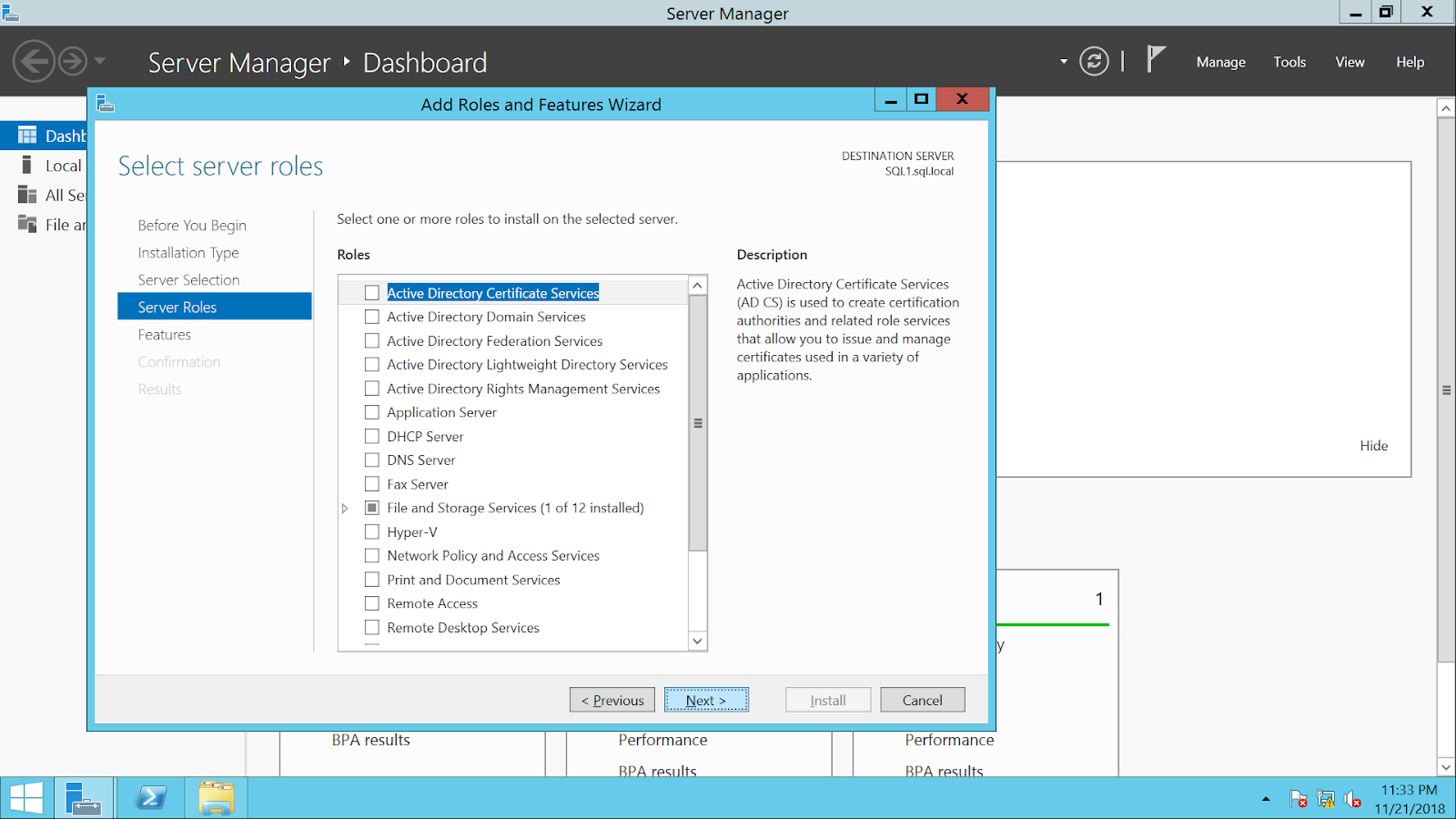Open PowerShell from the taskbar
Image resolution: width=1456 pixels, height=819 pixels.
[150, 797]
